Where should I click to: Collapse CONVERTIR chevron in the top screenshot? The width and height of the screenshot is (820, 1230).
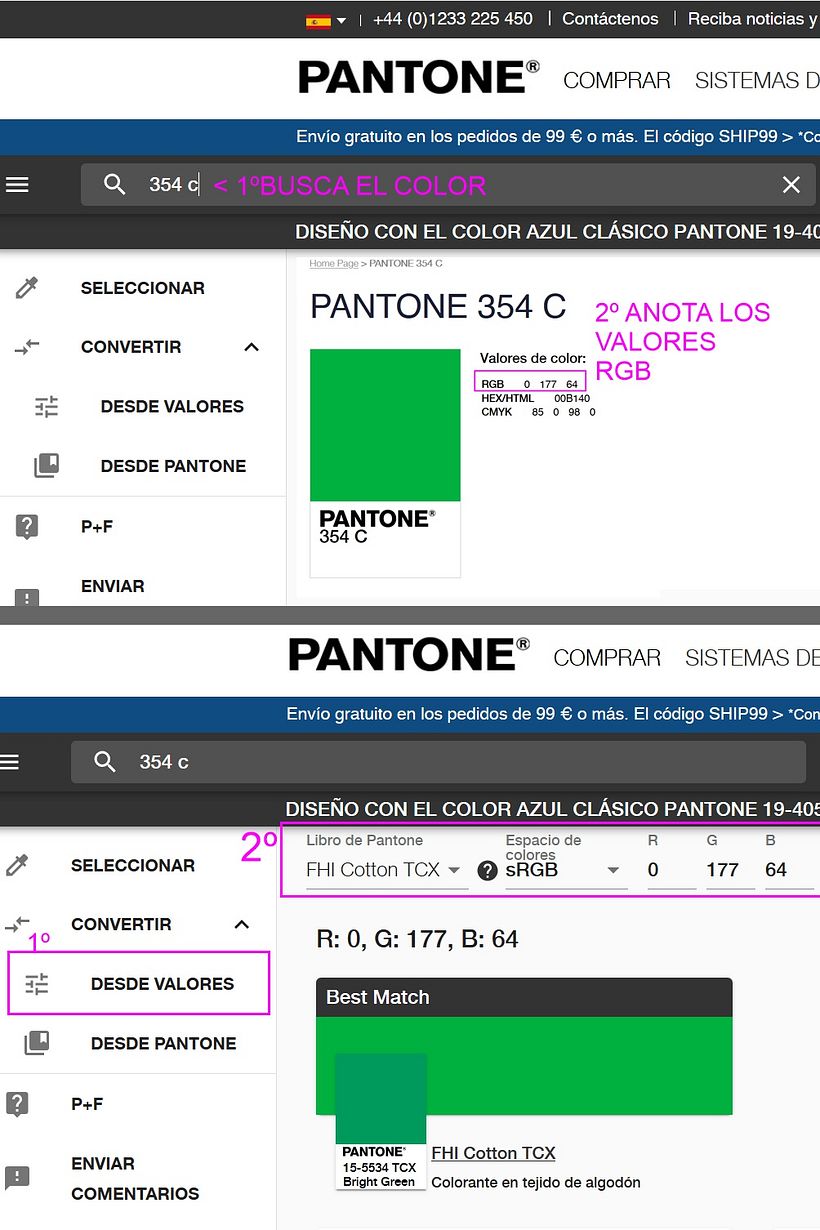click(x=251, y=347)
